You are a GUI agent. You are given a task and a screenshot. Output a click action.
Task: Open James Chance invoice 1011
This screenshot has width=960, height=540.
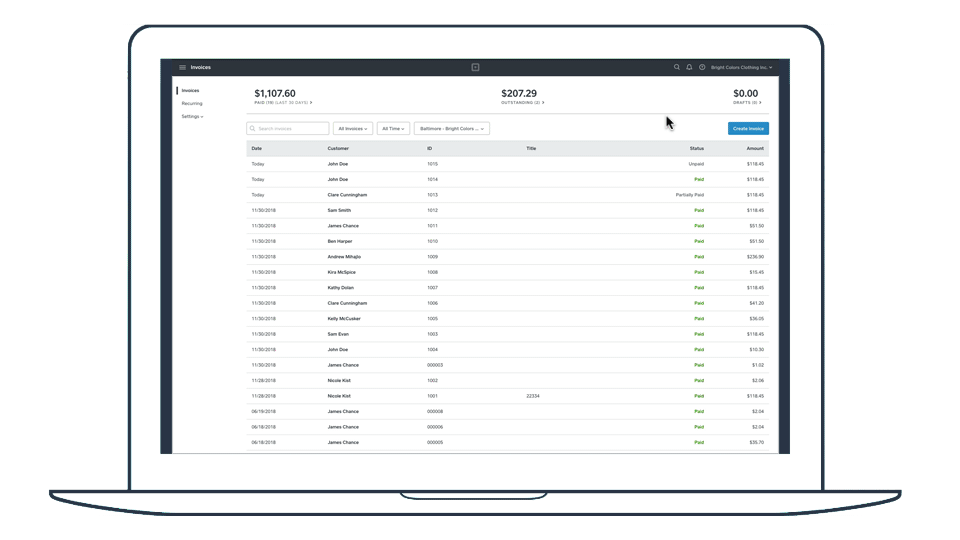(508, 226)
